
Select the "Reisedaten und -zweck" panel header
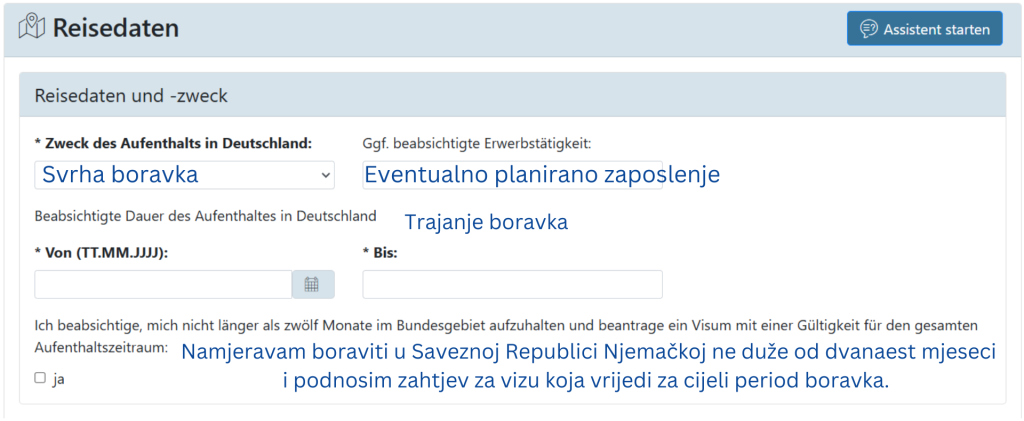click(513, 96)
